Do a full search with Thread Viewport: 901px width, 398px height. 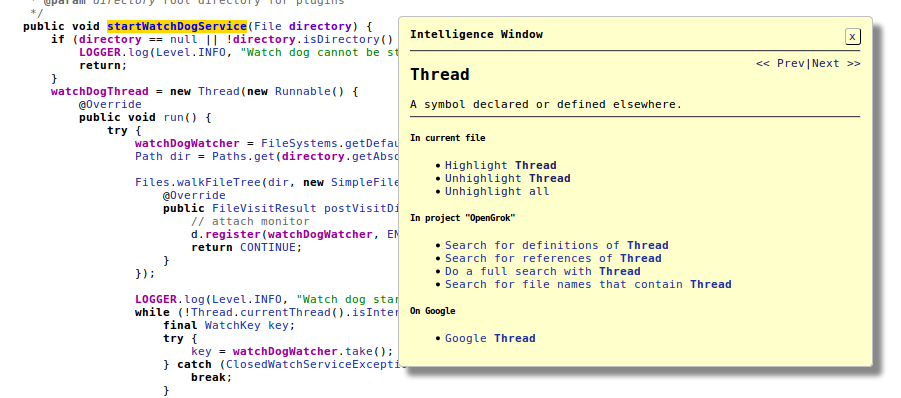pos(542,272)
